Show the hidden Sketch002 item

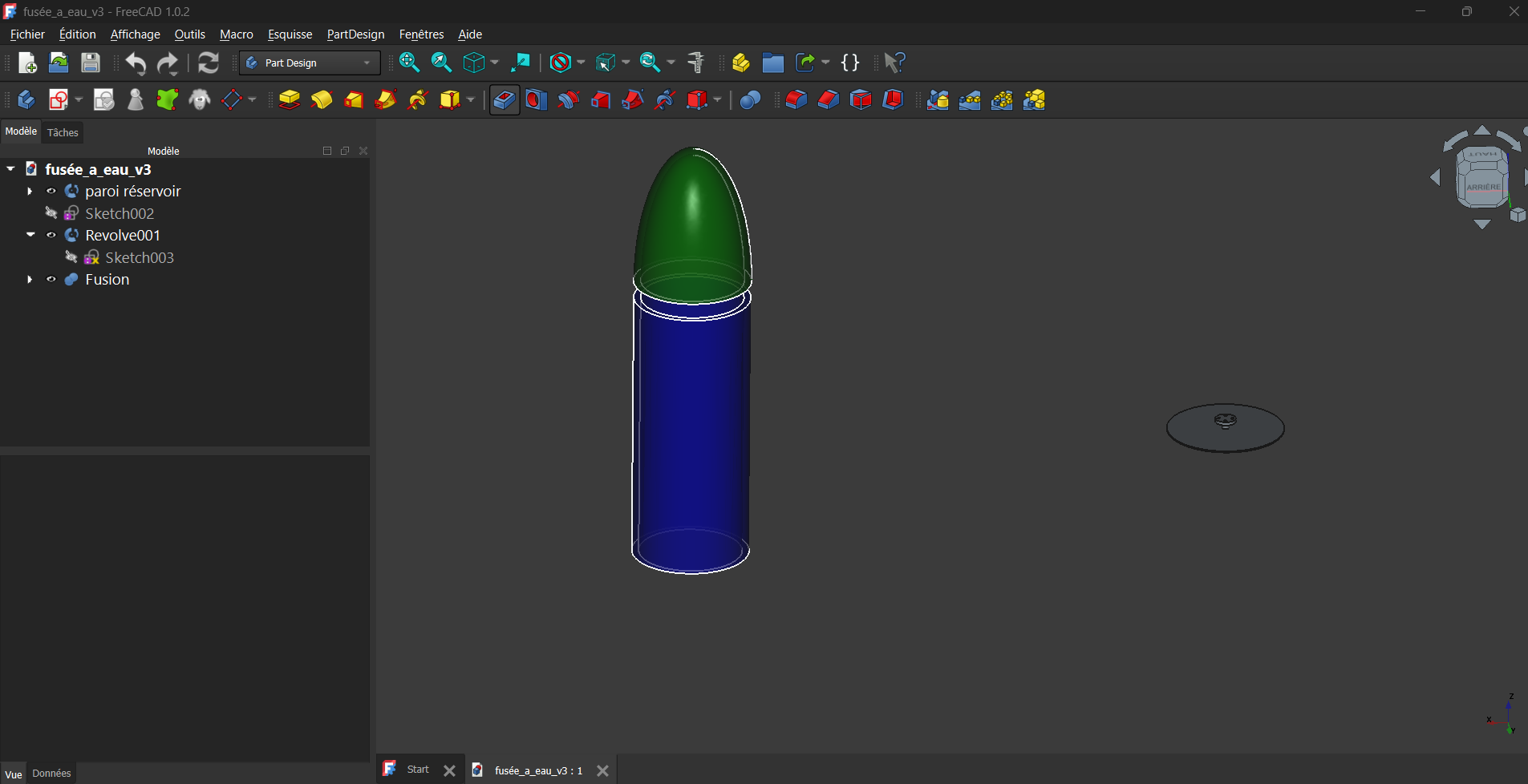pyautogui.click(x=51, y=213)
